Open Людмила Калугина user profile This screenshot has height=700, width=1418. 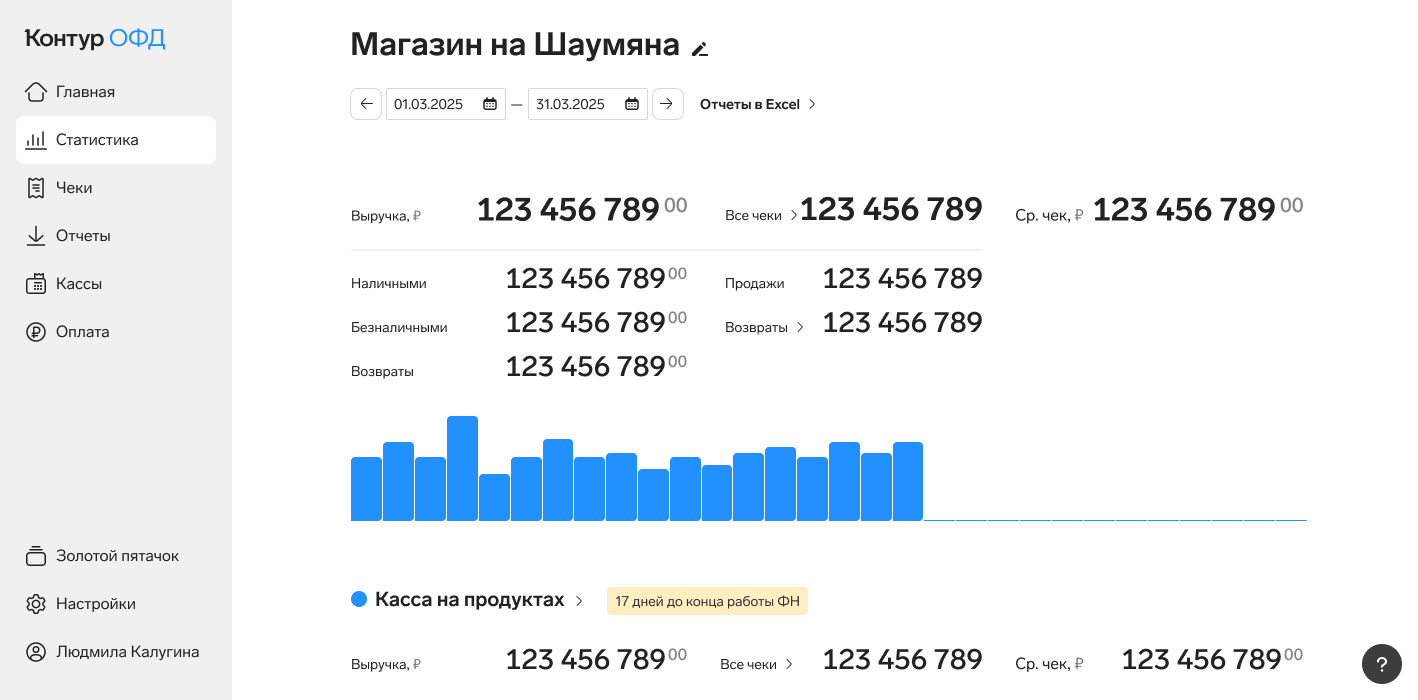127,652
